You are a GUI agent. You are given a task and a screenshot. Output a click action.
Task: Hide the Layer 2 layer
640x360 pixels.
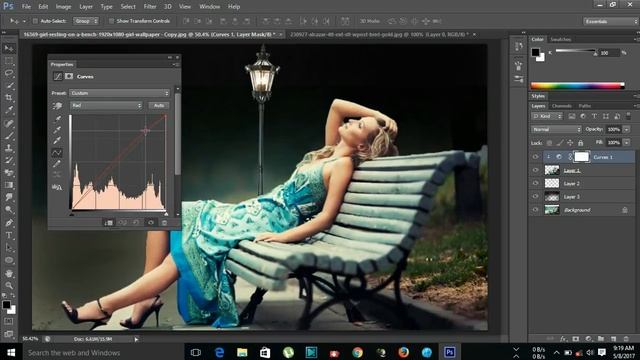[x=535, y=183]
